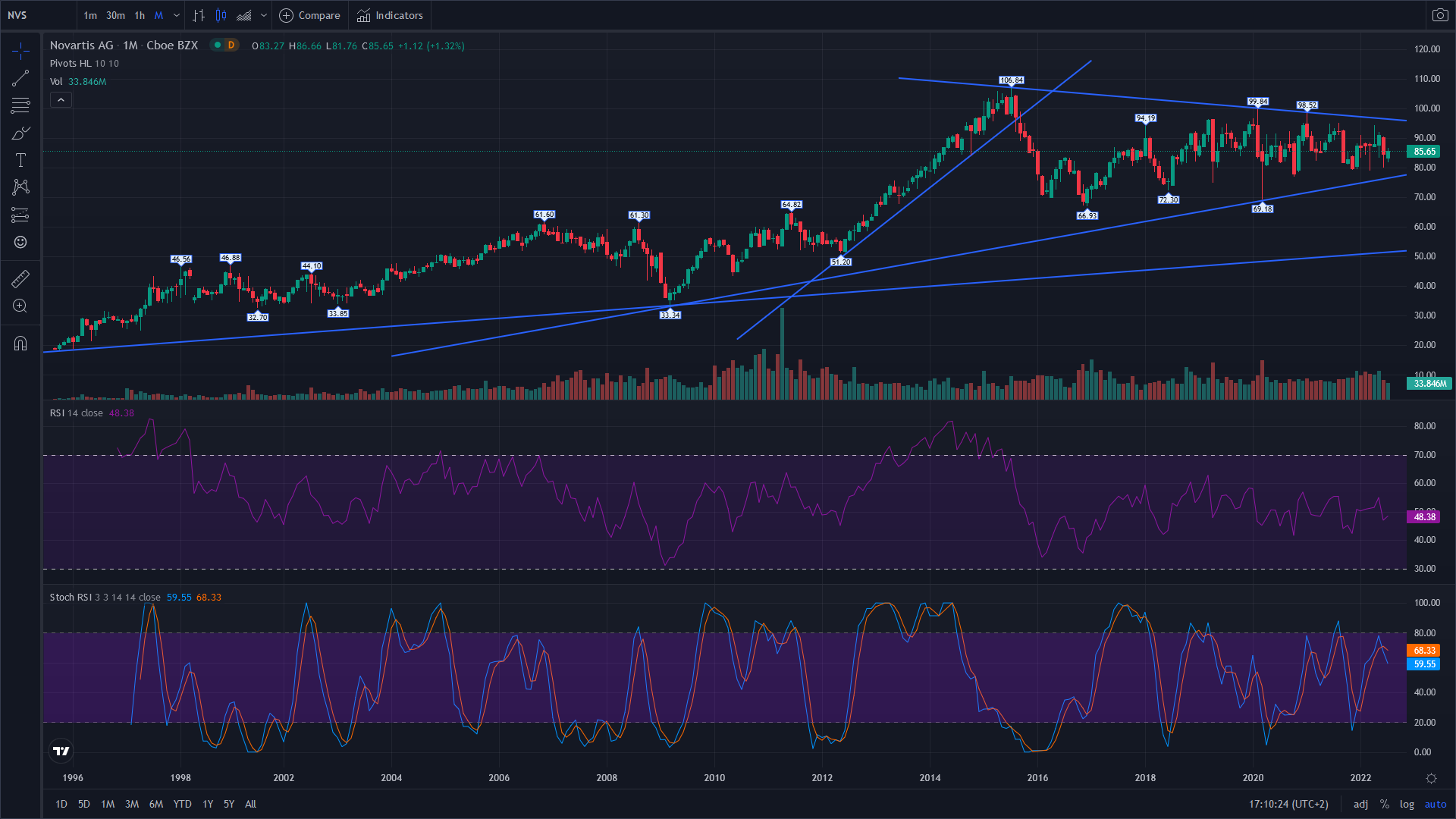The width and height of the screenshot is (1456, 819).
Task: Take a chart snapshot with camera icon
Action: (1439, 15)
